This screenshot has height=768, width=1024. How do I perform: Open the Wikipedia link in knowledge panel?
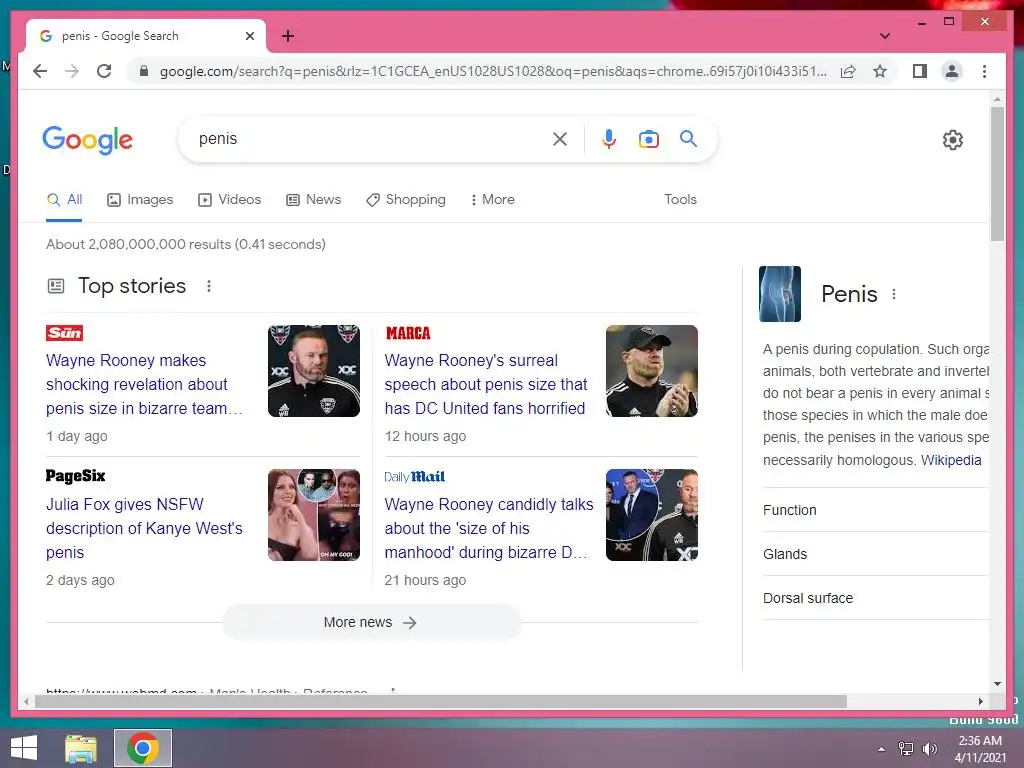[951, 460]
